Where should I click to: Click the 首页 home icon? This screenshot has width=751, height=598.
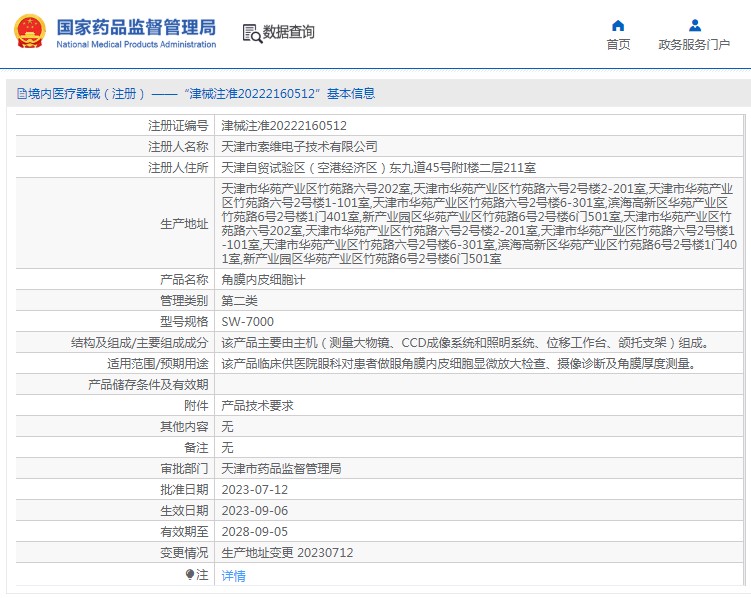pos(618,25)
